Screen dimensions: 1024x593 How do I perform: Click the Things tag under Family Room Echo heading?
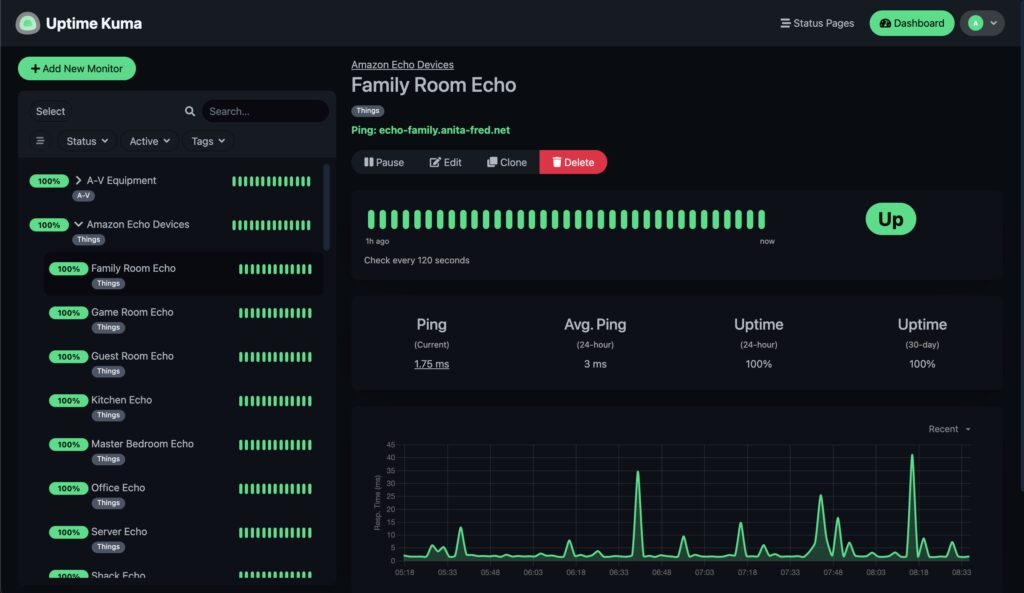[x=367, y=110]
